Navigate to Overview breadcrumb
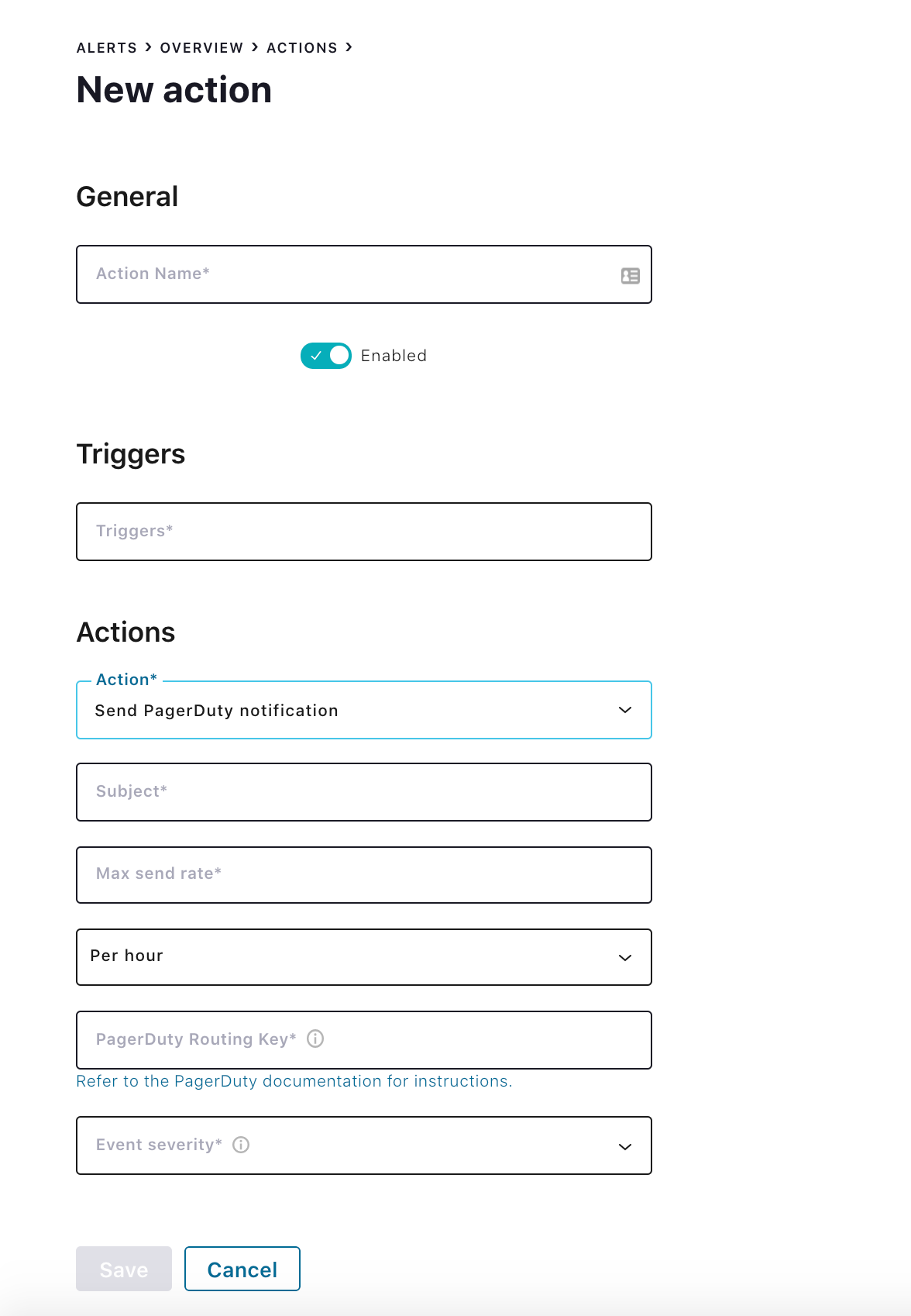Image resolution: width=911 pixels, height=1316 pixels. tap(201, 48)
